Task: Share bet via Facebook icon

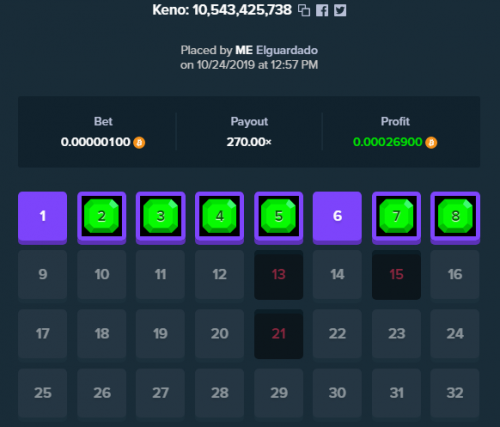Action: (322, 10)
